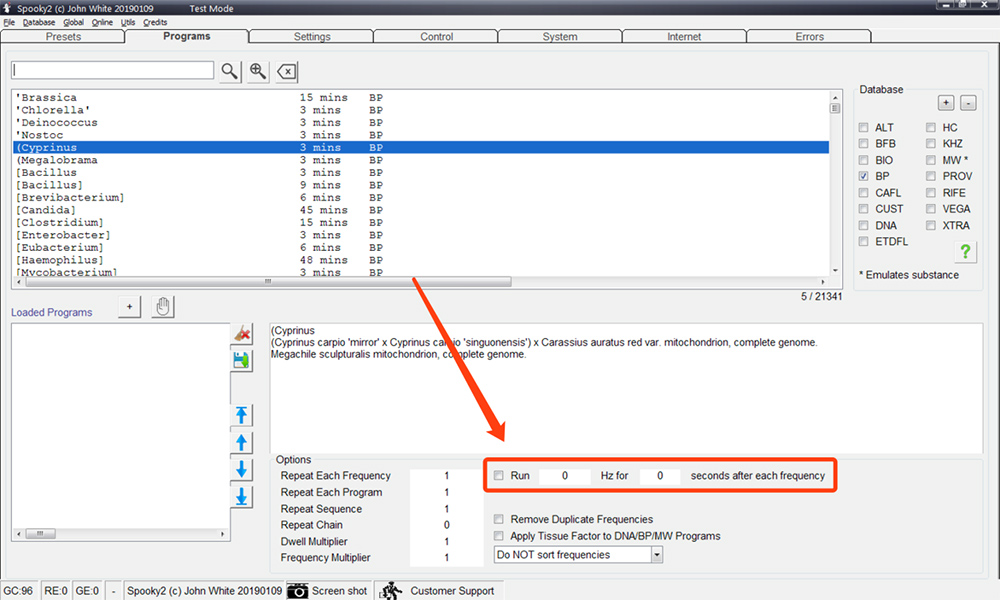The width and height of the screenshot is (1000, 600).
Task: Click the magnifier search icon
Action: pos(230,71)
